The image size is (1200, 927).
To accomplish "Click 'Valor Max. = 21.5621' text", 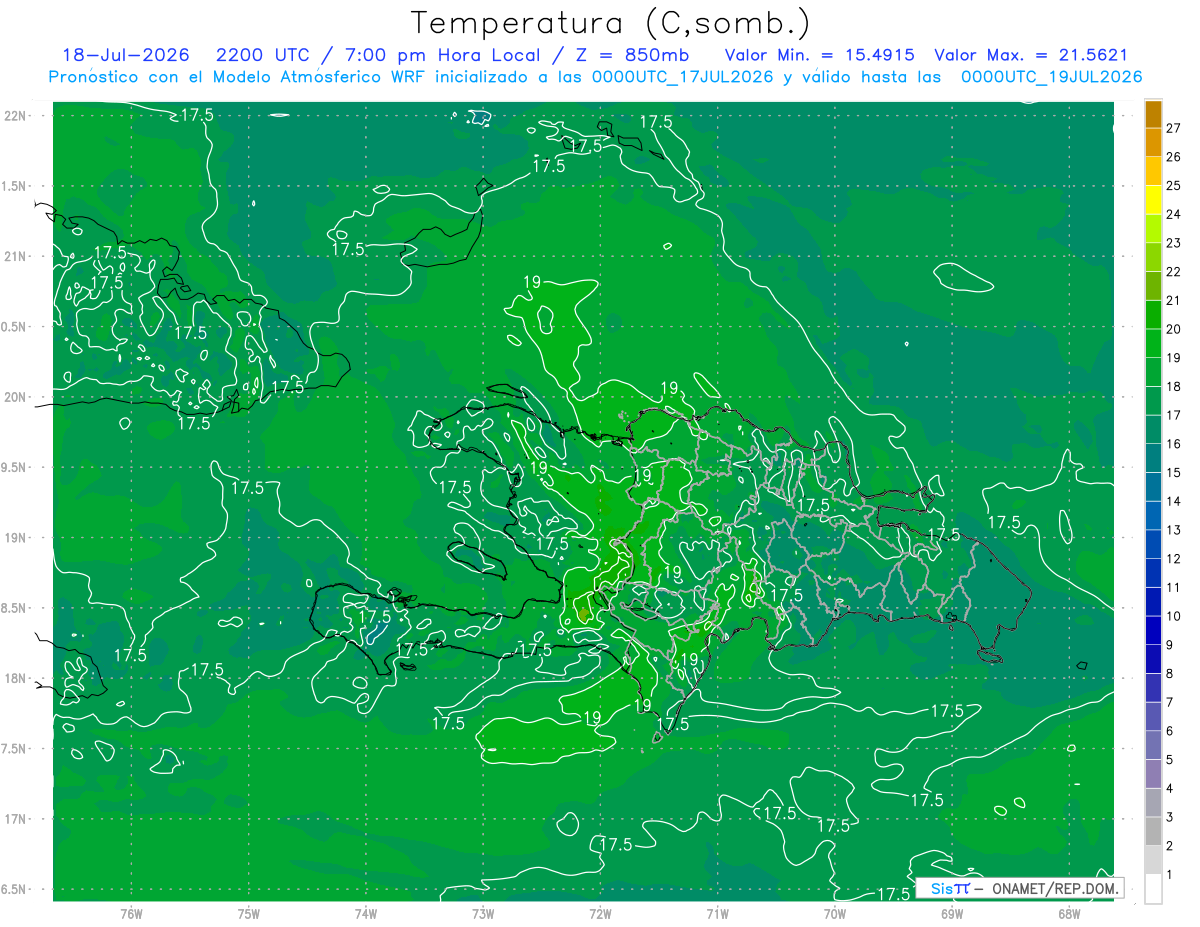I will click(x=1030, y=55).
